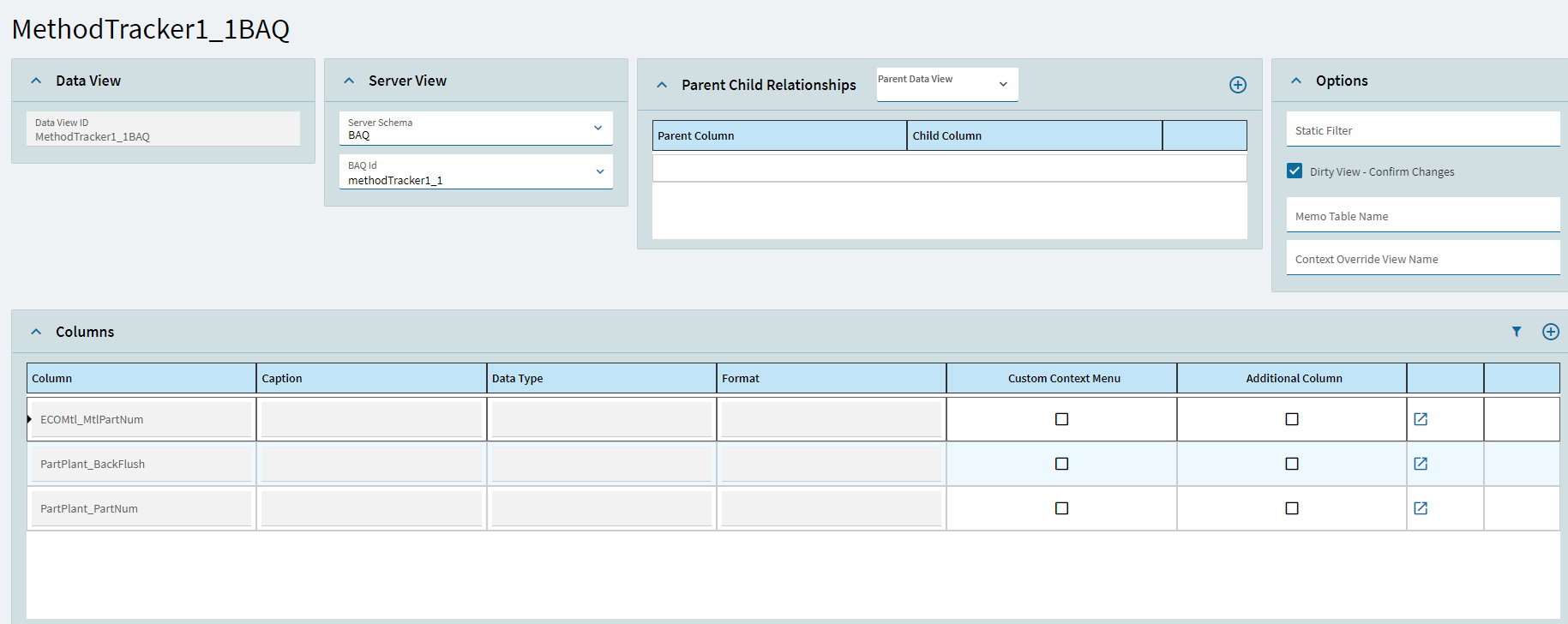Collapse the Server View panel
Image resolution: width=1568 pixels, height=624 pixels.
coord(349,81)
